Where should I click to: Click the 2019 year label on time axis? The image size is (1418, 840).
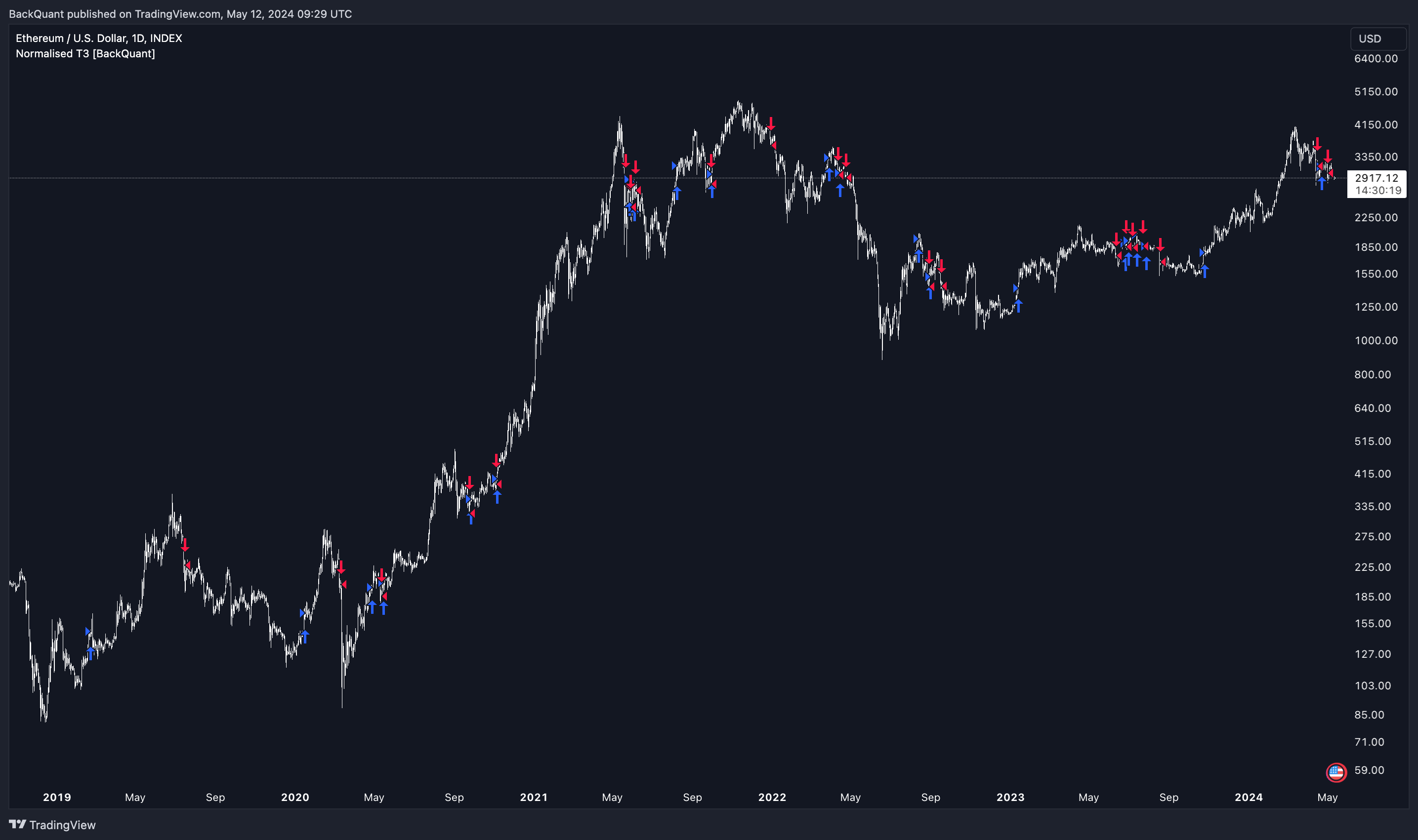pos(57,797)
